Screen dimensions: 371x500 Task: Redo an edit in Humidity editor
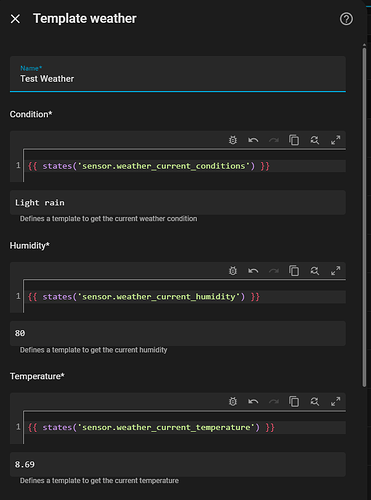[274, 271]
